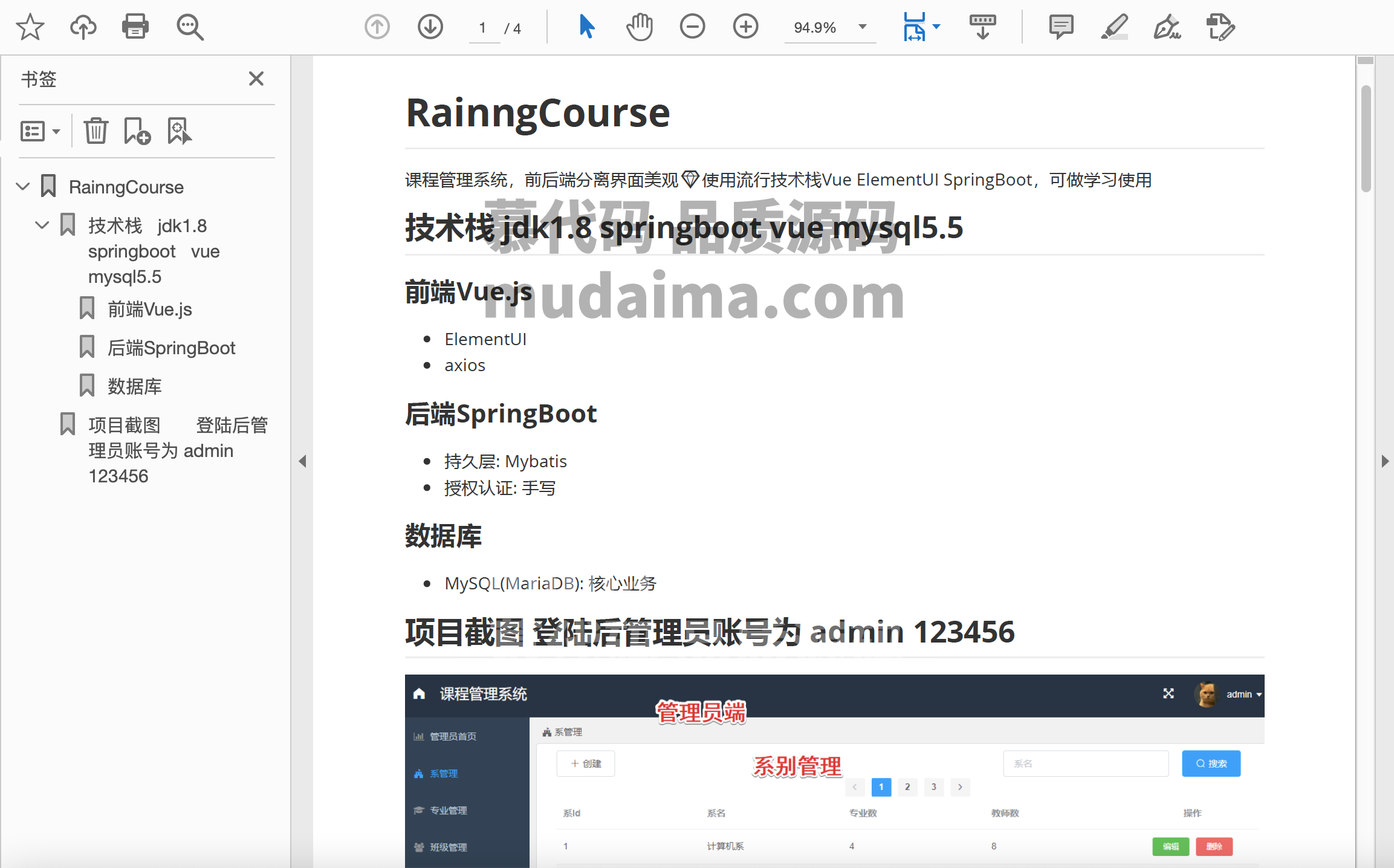This screenshot has width=1394, height=868.
Task: Click the ElementUI list item
Action: pyautogui.click(x=485, y=339)
